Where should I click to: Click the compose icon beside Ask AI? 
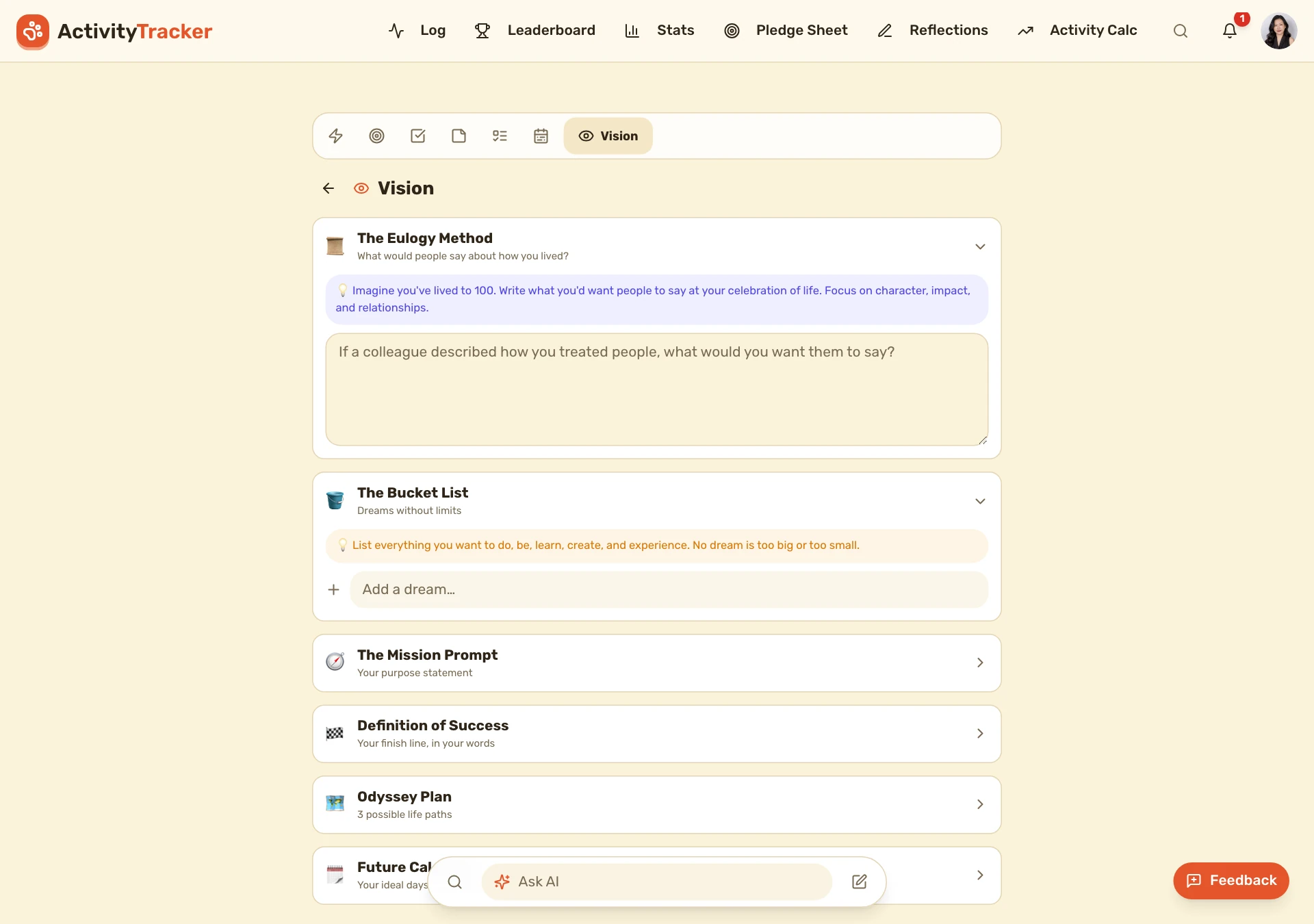(860, 882)
